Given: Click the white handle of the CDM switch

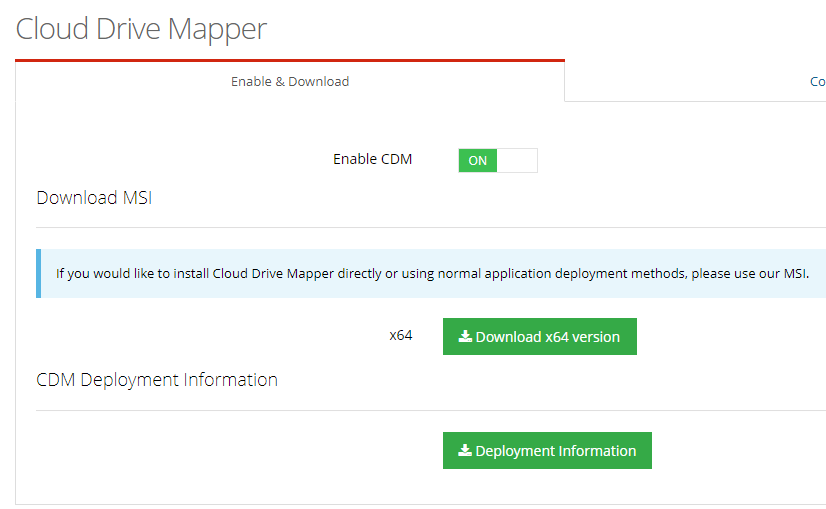Looking at the screenshot, I should point(517,160).
